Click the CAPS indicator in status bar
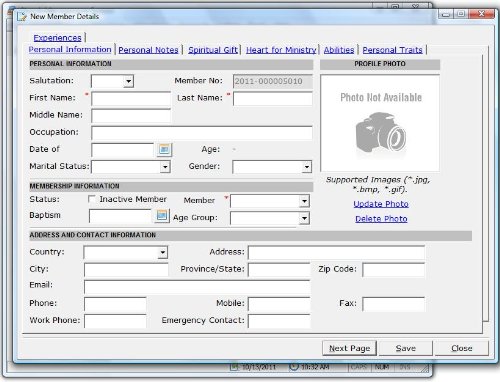This screenshot has width=500, height=382. click(359, 367)
